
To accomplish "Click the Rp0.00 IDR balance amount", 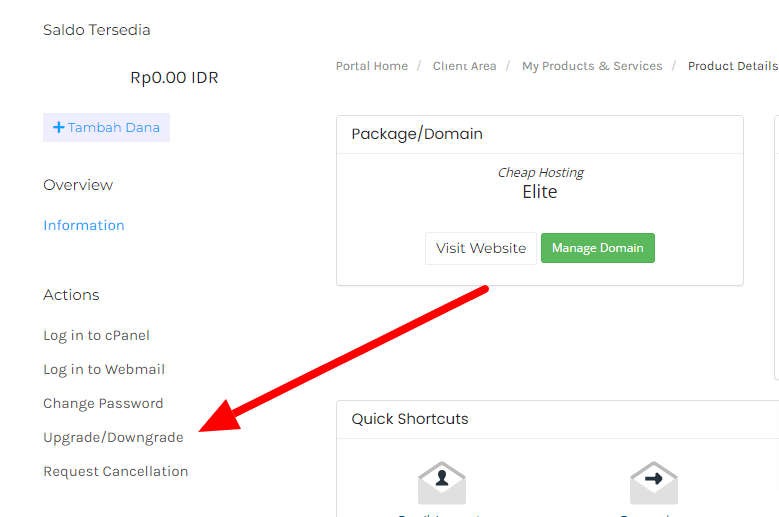I will [174, 78].
